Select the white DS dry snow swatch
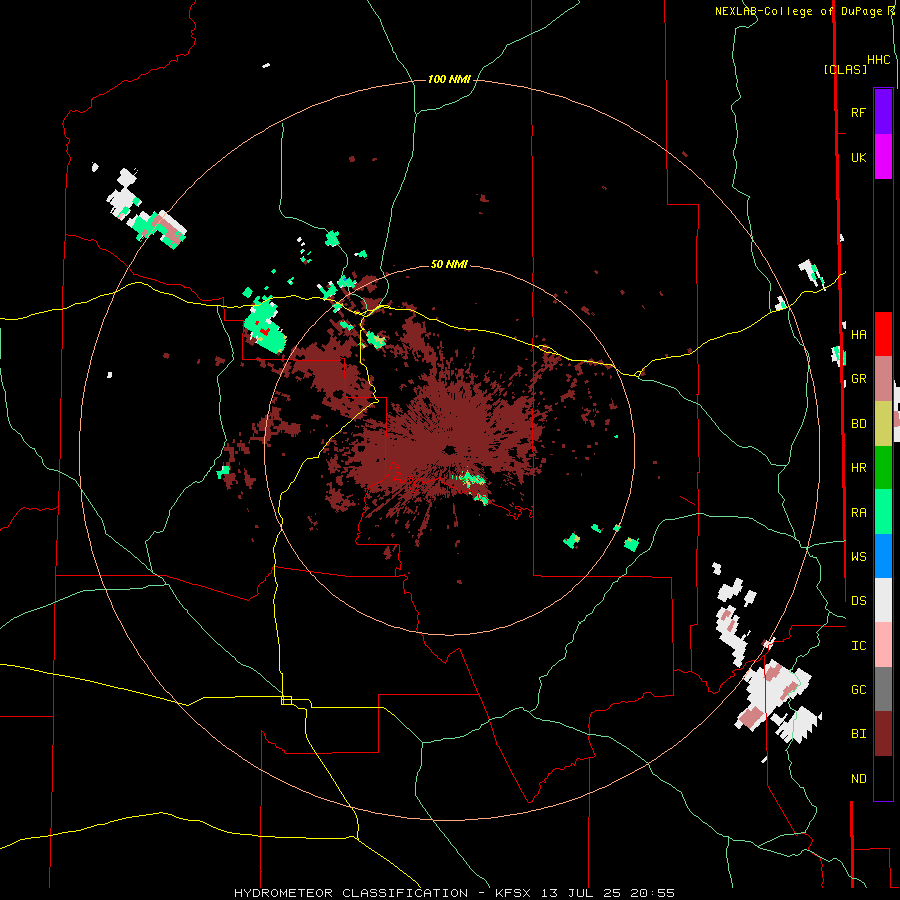Viewport: 900px width, 900px height. tap(883, 600)
